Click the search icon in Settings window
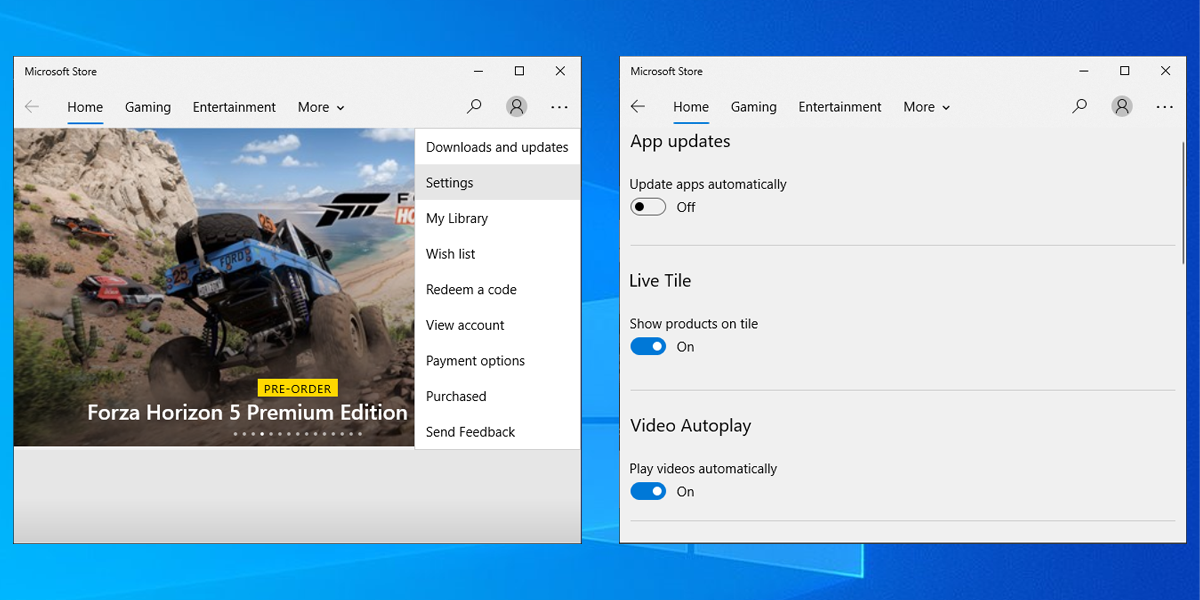 tap(1080, 107)
